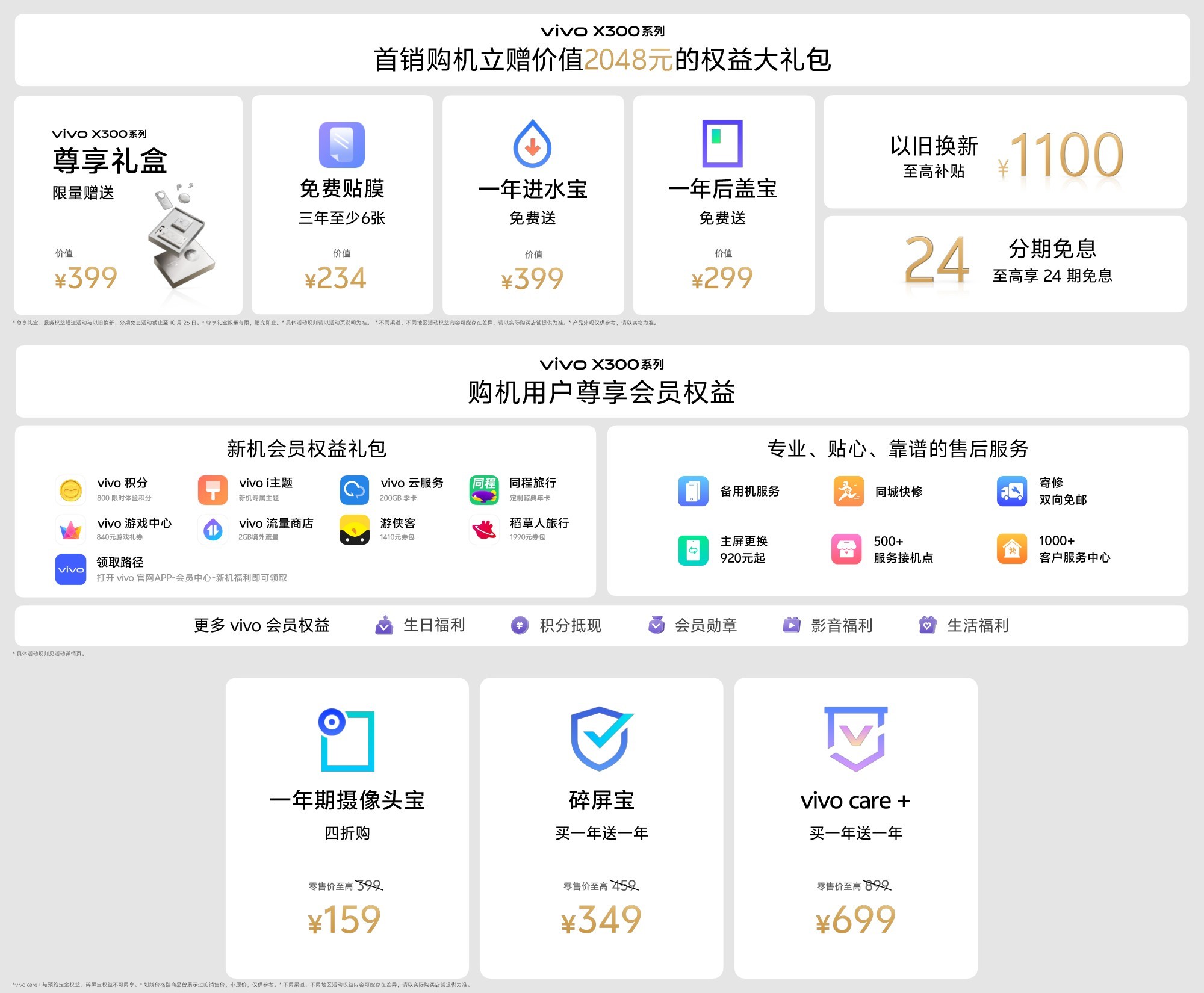Viewport: 1204px width, 993px height.
Task: Select the 会员勋章 badge icon
Action: tap(656, 626)
